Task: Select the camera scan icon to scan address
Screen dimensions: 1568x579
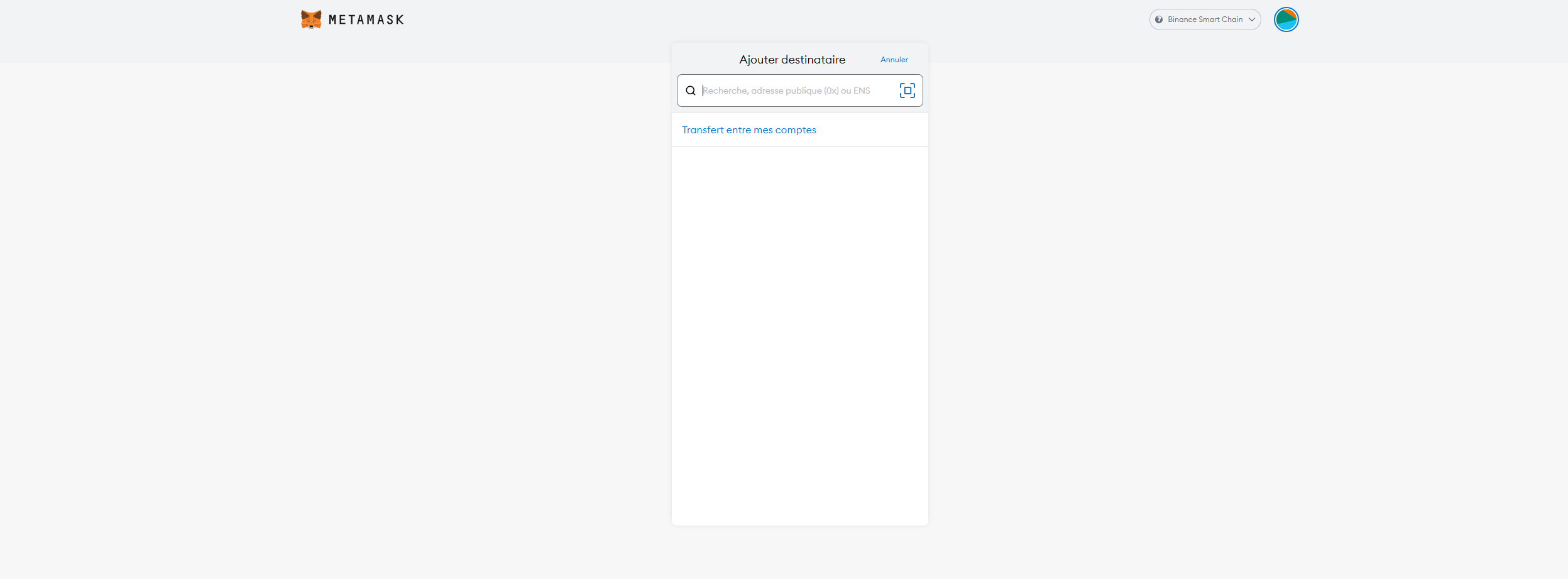Action: [x=907, y=90]
